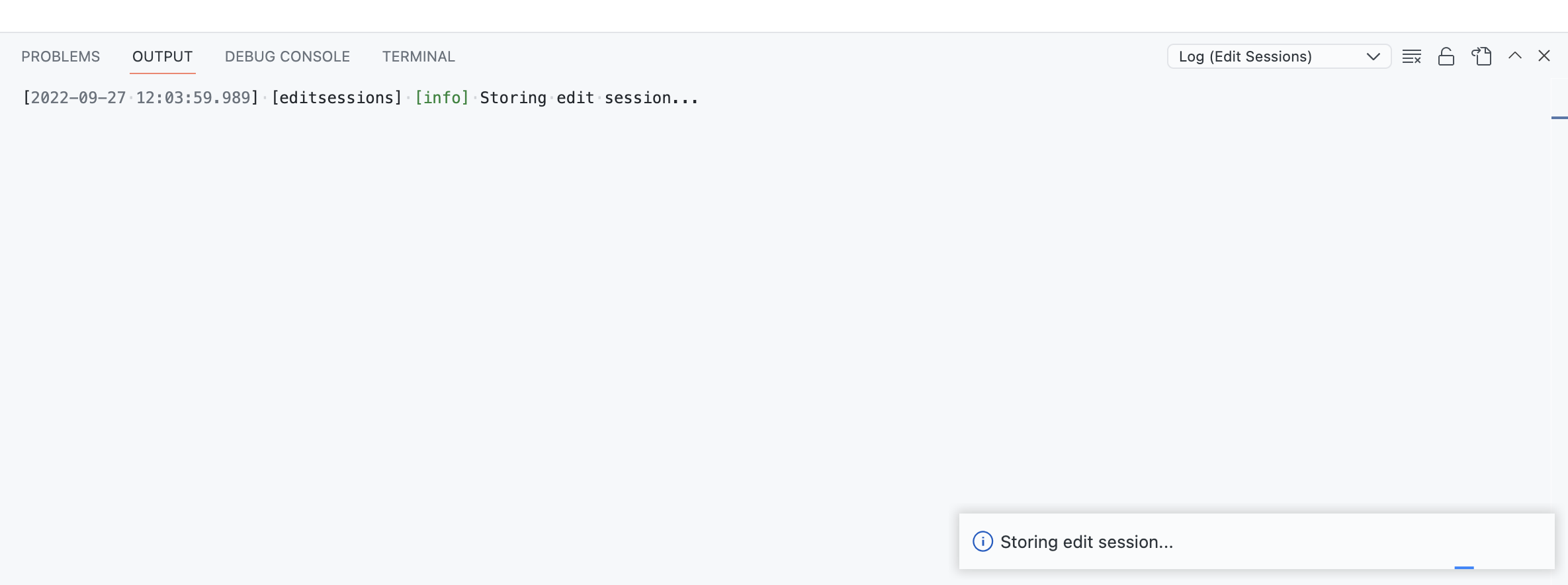1568x585 pixels.
Task: Select the unlock scroll lock icon
Action: 1446,56
